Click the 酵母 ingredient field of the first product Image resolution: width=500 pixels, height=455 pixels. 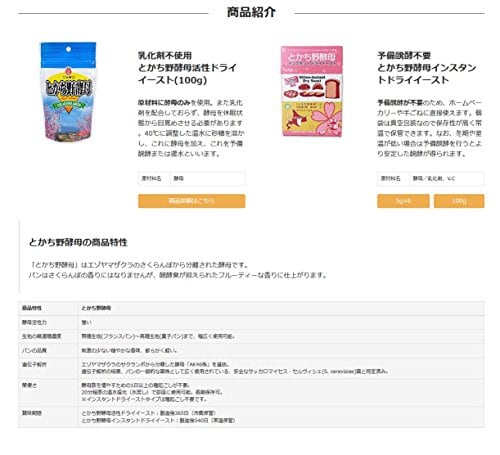point(208,179)
